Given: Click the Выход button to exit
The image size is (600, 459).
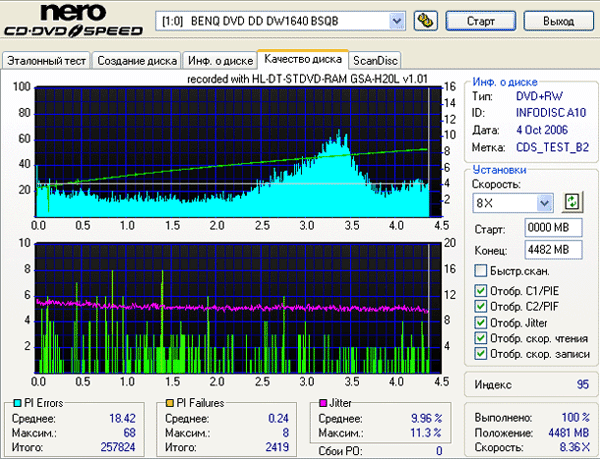Looking at the screenshot, I should [x=560, y=20].
